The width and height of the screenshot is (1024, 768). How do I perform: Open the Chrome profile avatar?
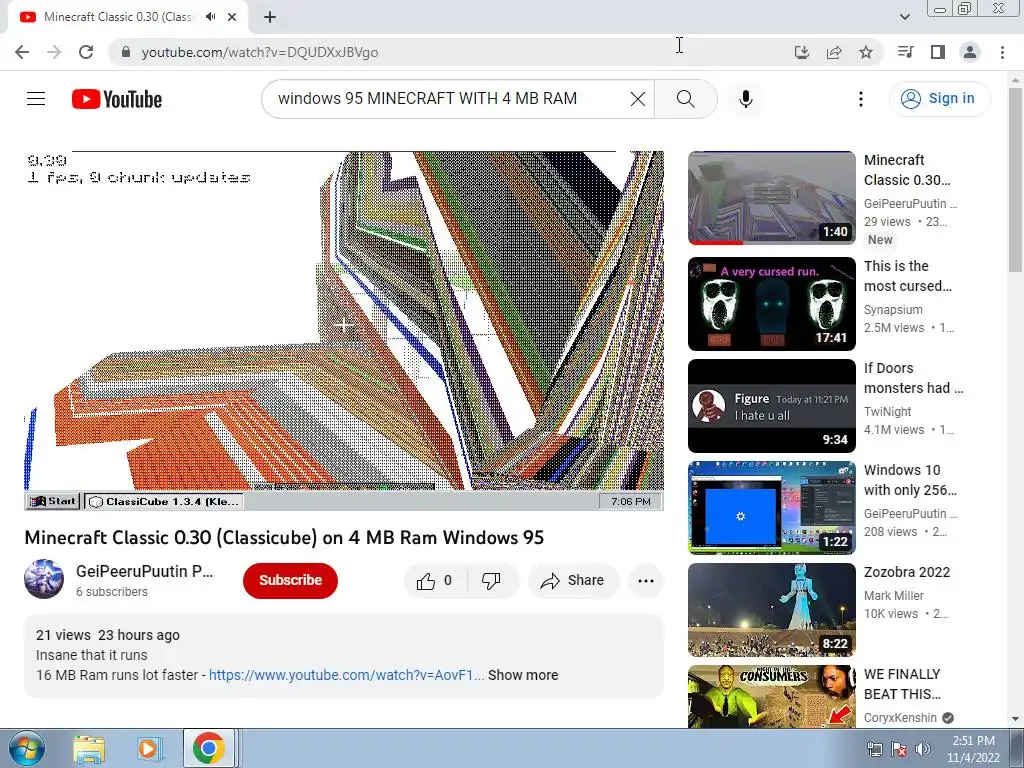click(970, 52)
